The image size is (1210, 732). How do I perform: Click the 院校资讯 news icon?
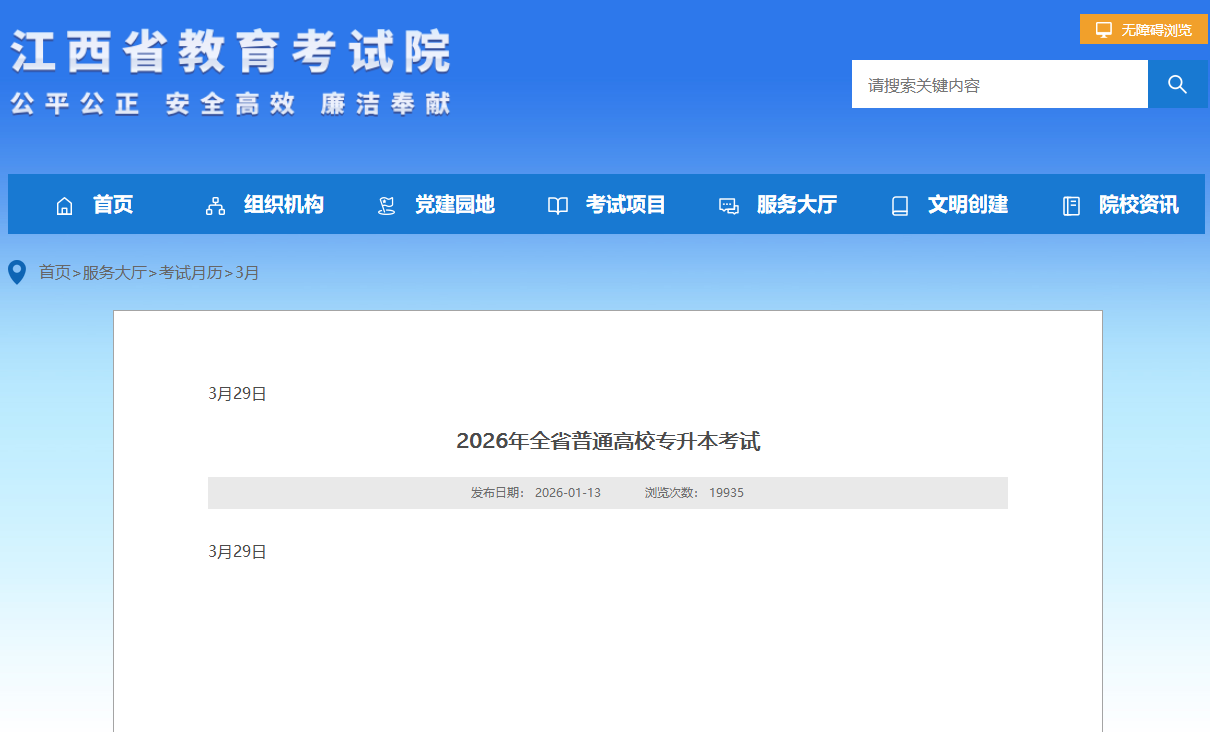point(1070,204)
